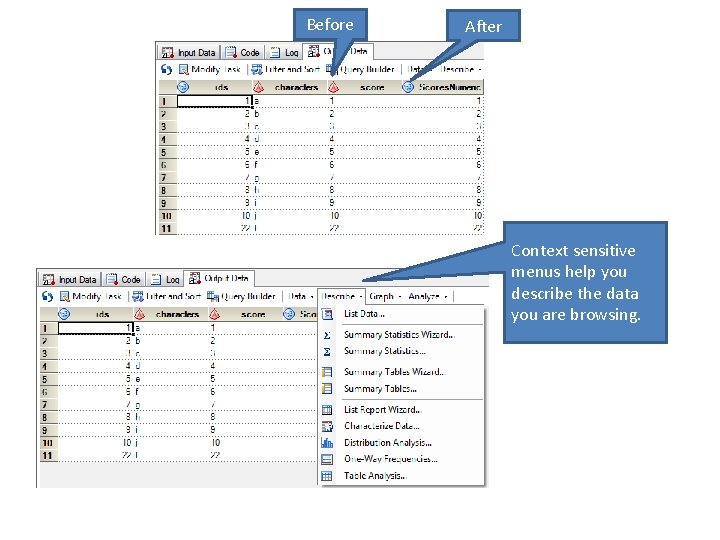Select the characters column header in the upper window

point(290,87)
